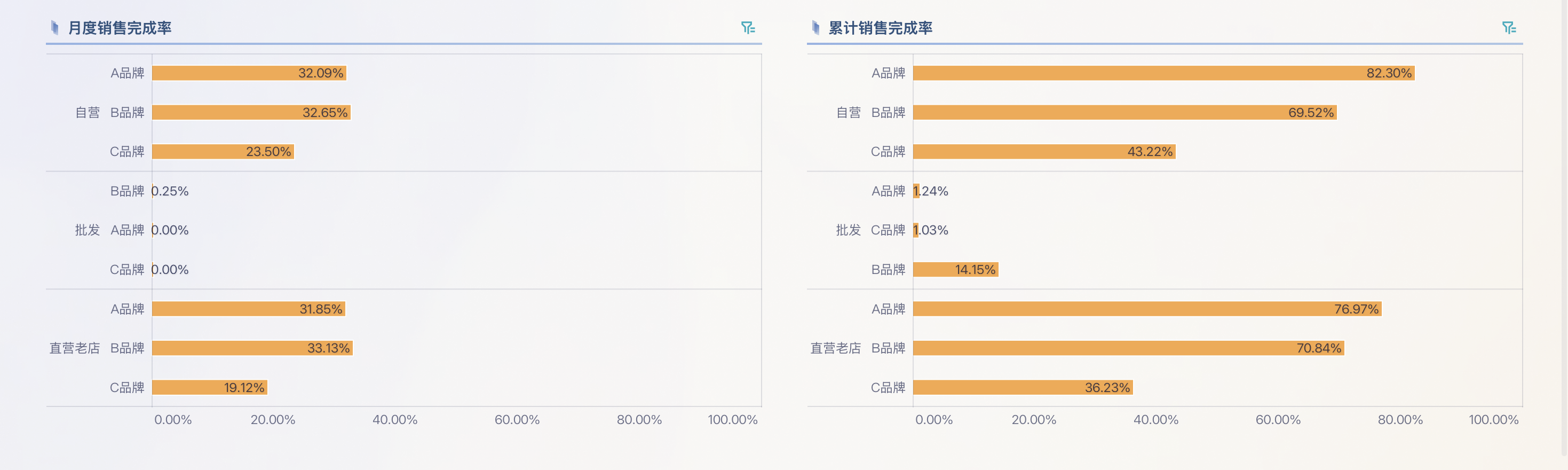Click the 0.25% value label
This screenshot has height=470, width=1568.
(170, 191)
